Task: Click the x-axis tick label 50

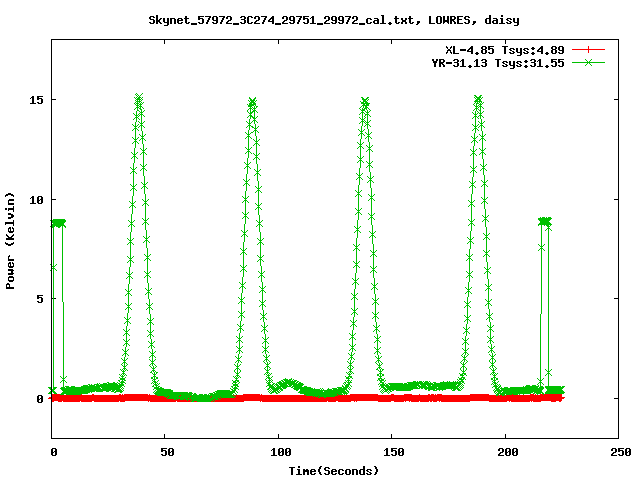Action: (x=167, y=452)
